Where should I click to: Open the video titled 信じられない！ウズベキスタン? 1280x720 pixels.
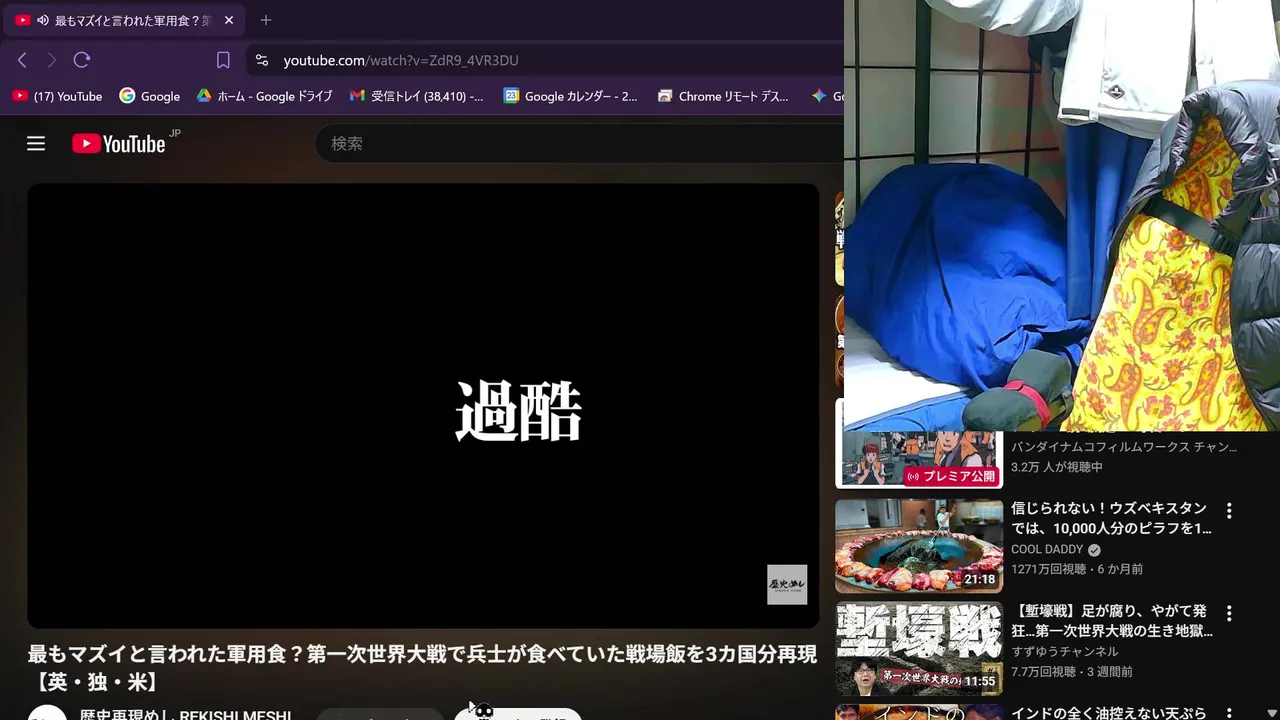click(x=1111, y=518)
